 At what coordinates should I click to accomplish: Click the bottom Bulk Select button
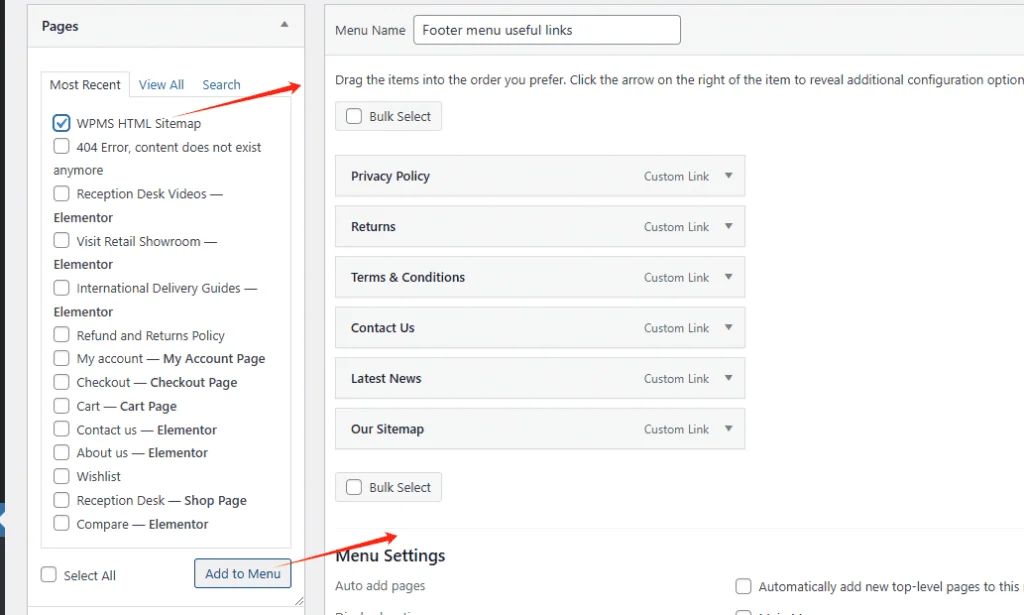(x=388, y=487)
